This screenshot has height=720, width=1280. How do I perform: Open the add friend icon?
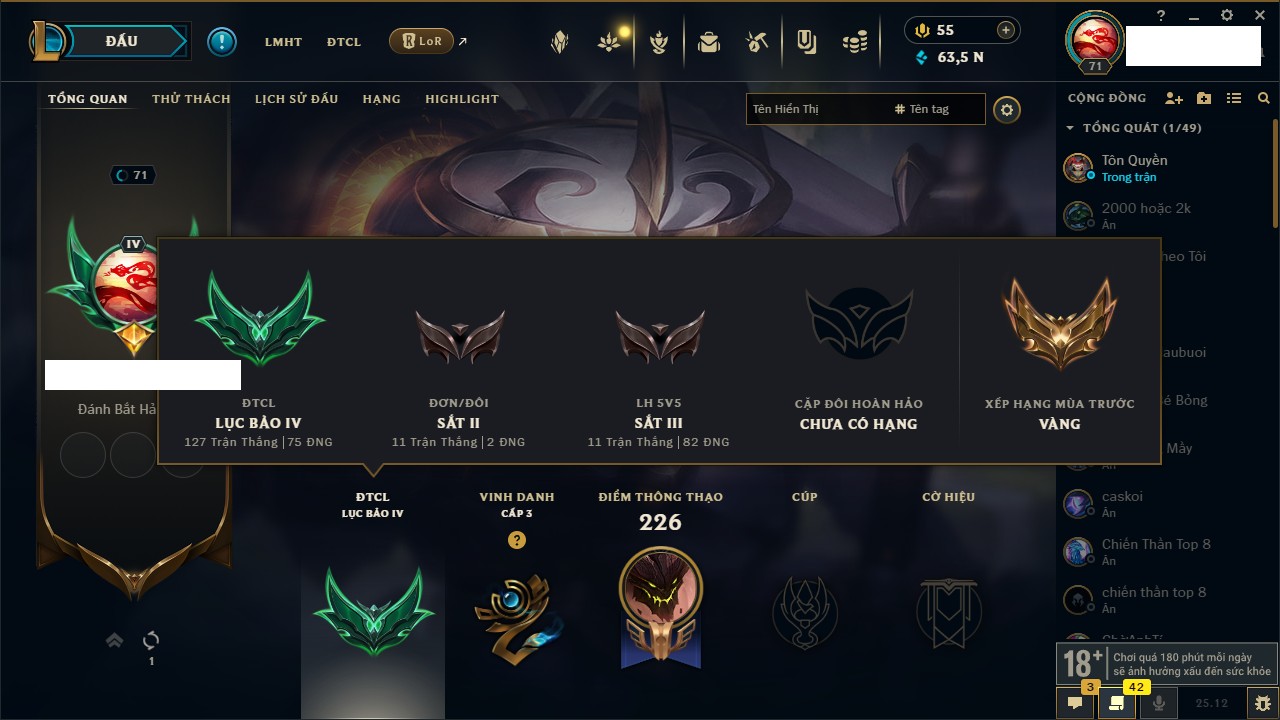(x=1174, y=98)
